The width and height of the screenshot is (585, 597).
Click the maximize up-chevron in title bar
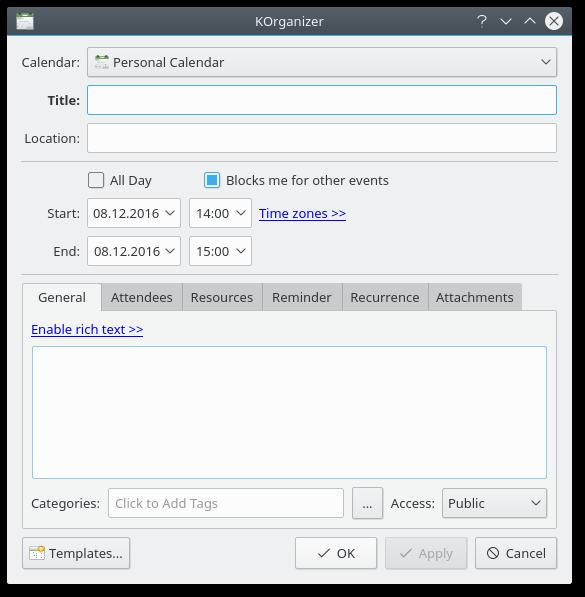(530, 21)
